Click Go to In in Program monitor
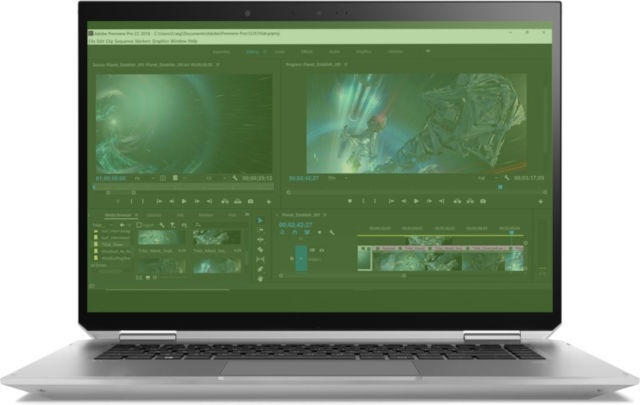640x405 pixels. click(391, 201)
